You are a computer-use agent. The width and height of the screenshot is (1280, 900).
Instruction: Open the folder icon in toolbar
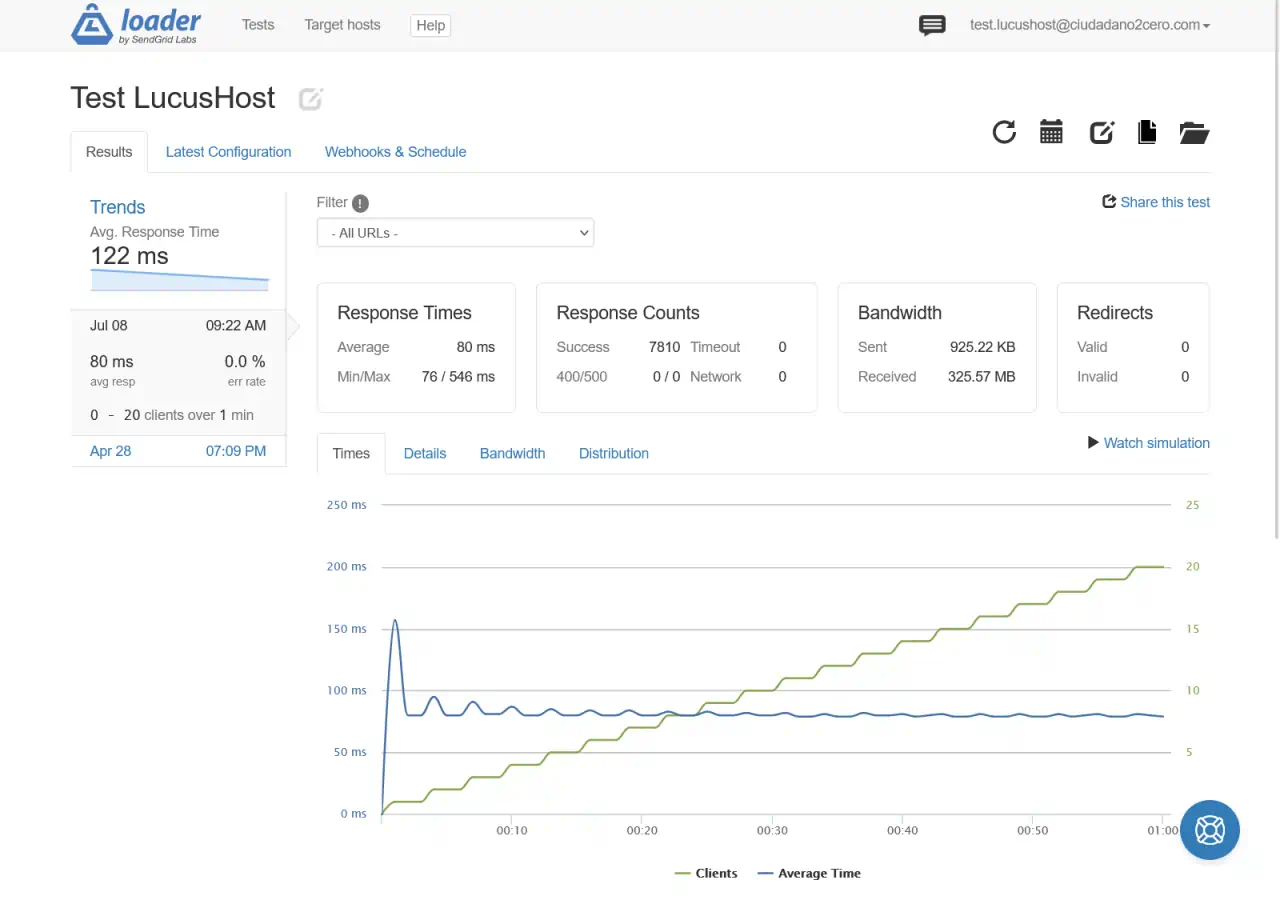coord(1194,132)
